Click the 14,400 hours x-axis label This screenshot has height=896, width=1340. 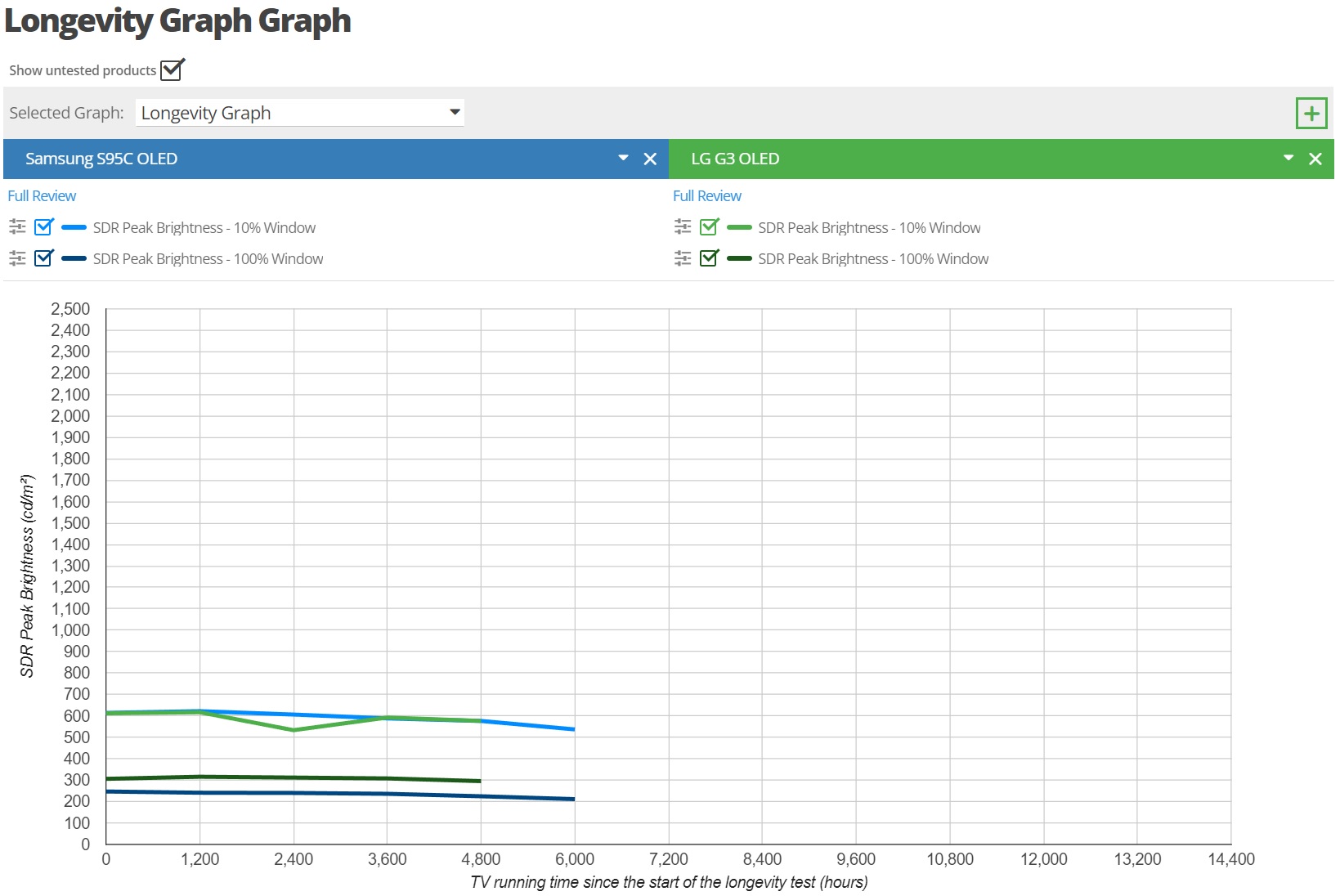(1231, 859)
